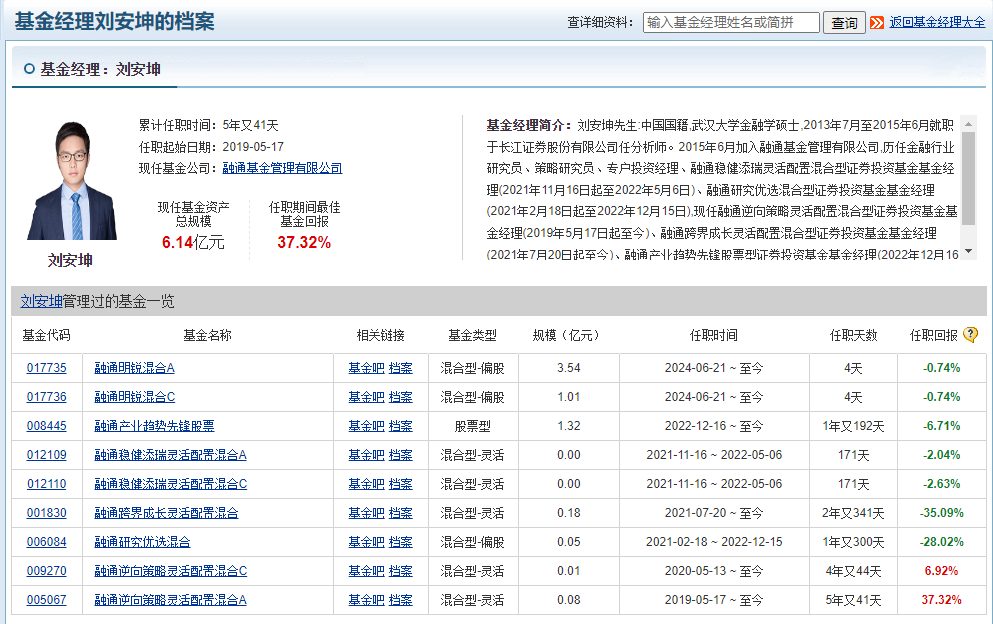Click the 查询 search button
Image resolution: width=993 pixels, height=624 pixels.
point(844,23)
